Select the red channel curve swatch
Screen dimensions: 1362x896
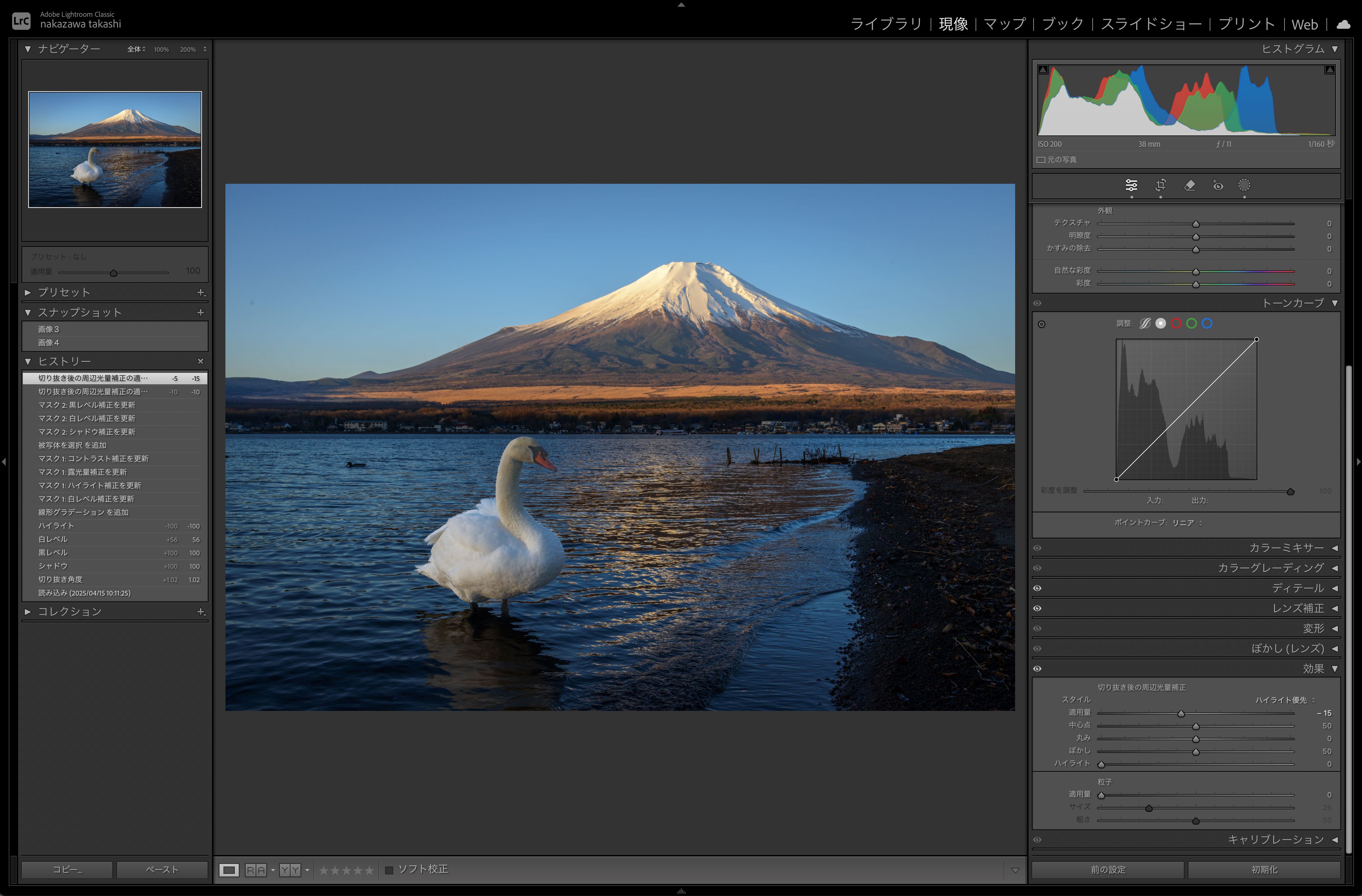(1176, 324)
